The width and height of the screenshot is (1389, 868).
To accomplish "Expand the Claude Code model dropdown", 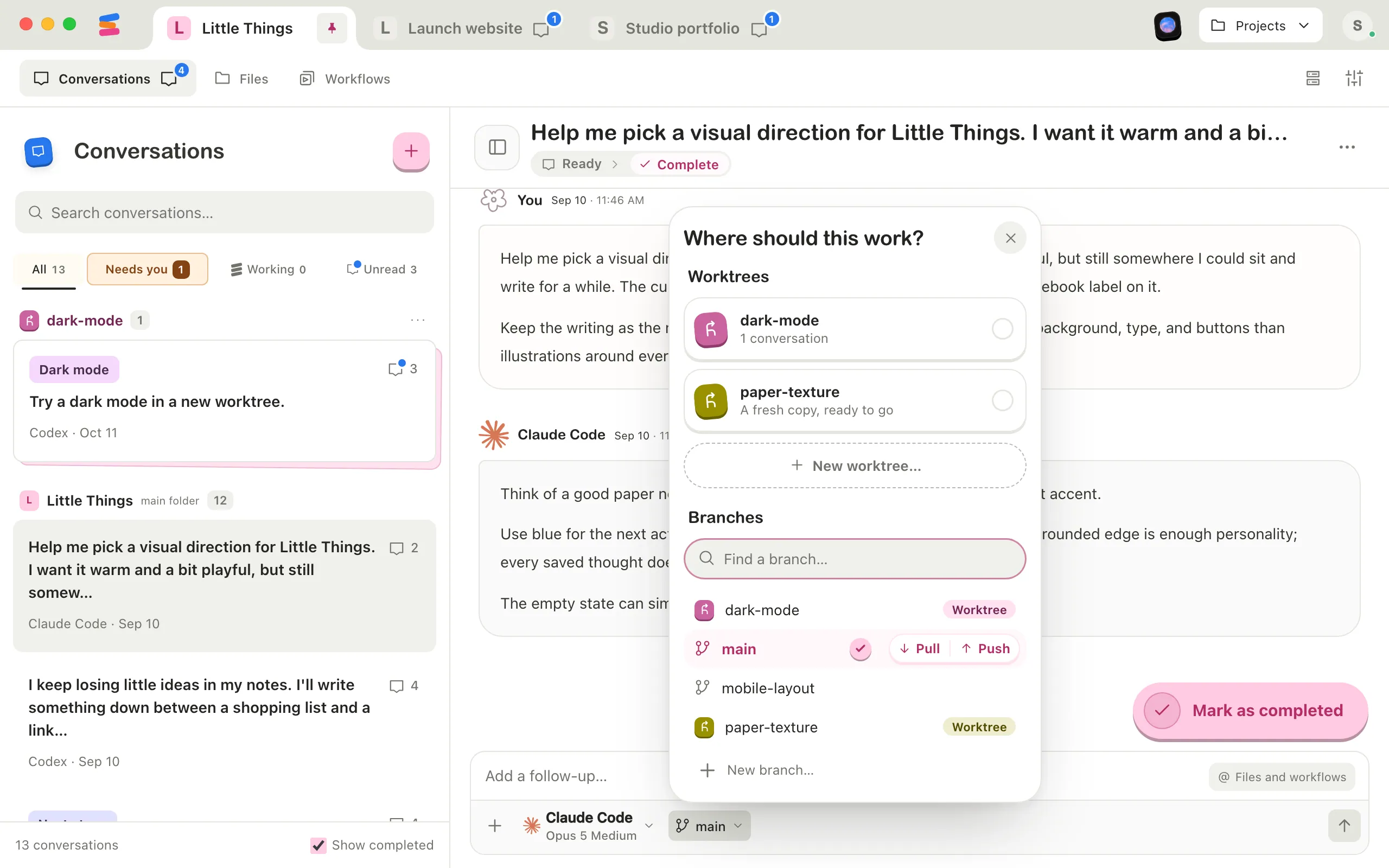I will [648, 826].
